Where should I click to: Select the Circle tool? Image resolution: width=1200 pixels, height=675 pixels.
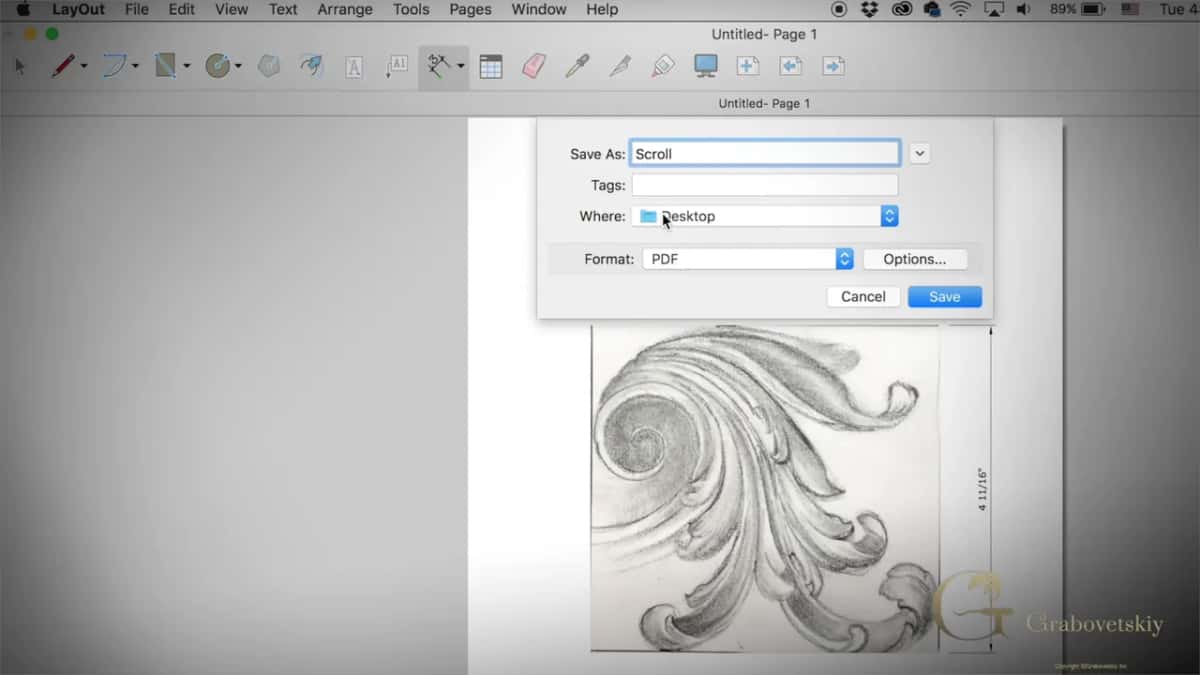pos(217,67)
